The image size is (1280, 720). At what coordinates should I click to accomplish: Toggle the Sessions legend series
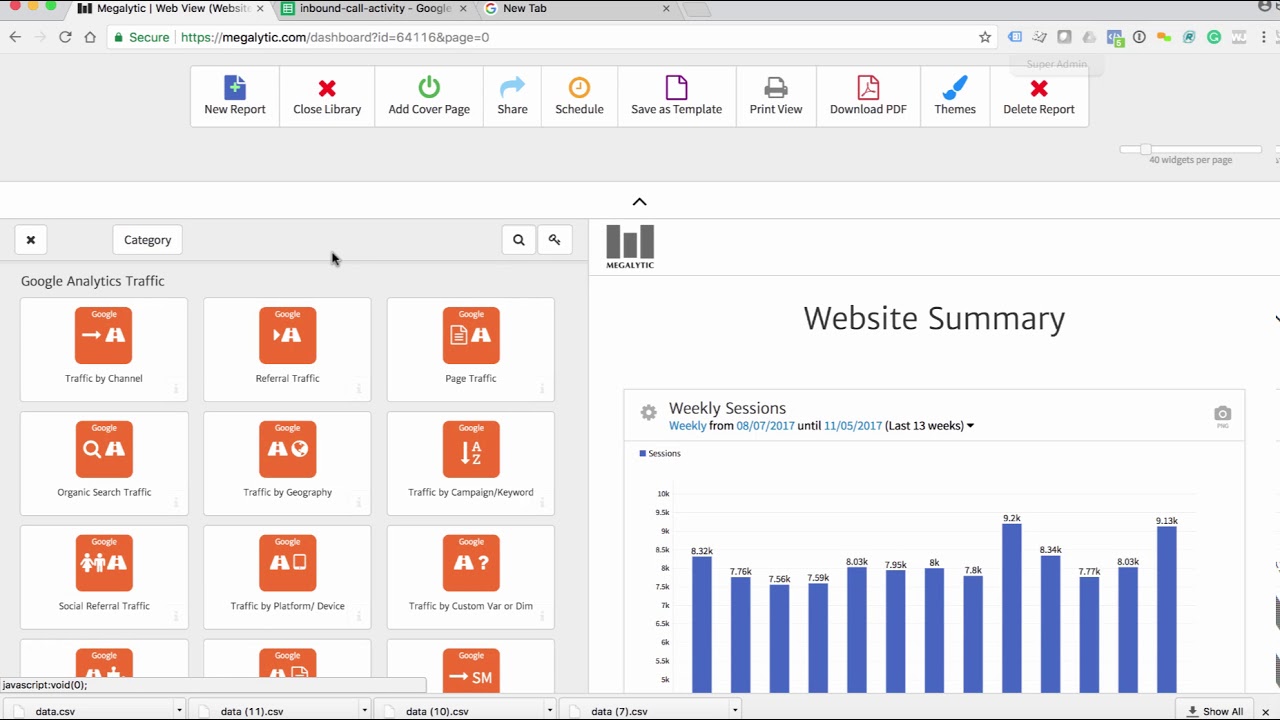pyautogui.click(x=660, y=454)
